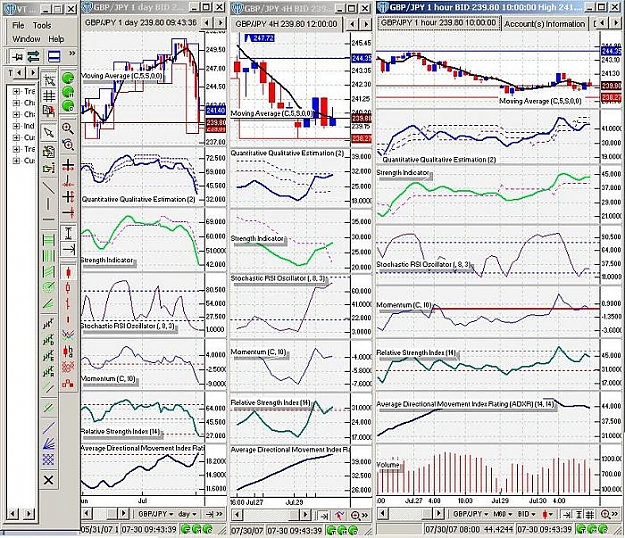Click the magnifier zoom-in tool
The height and width of the screenshot is (538, 625).
click(x=68, y=128)
